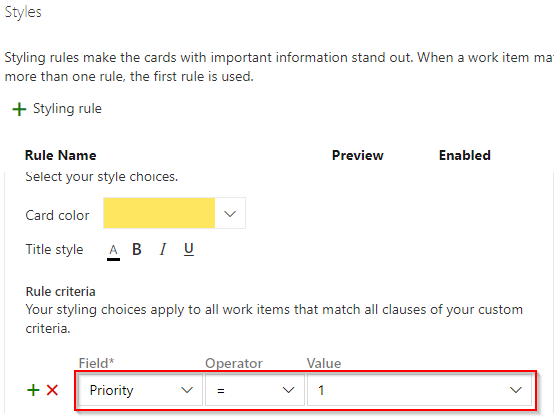Click inside the Value input showing 1

(x=406, y=390)
